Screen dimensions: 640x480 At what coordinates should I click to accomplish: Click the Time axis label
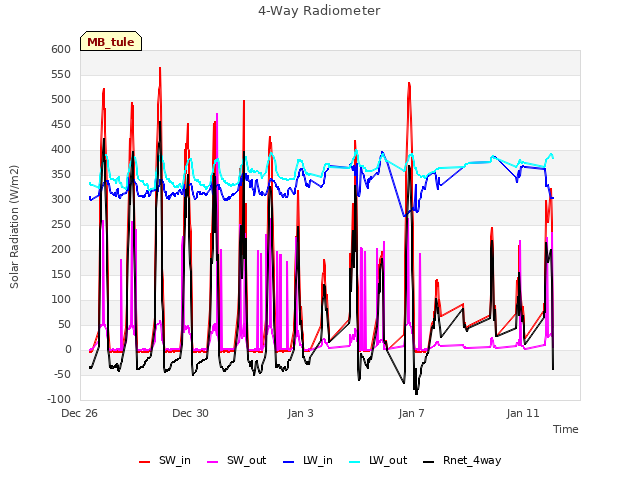[x=566, y=429]
